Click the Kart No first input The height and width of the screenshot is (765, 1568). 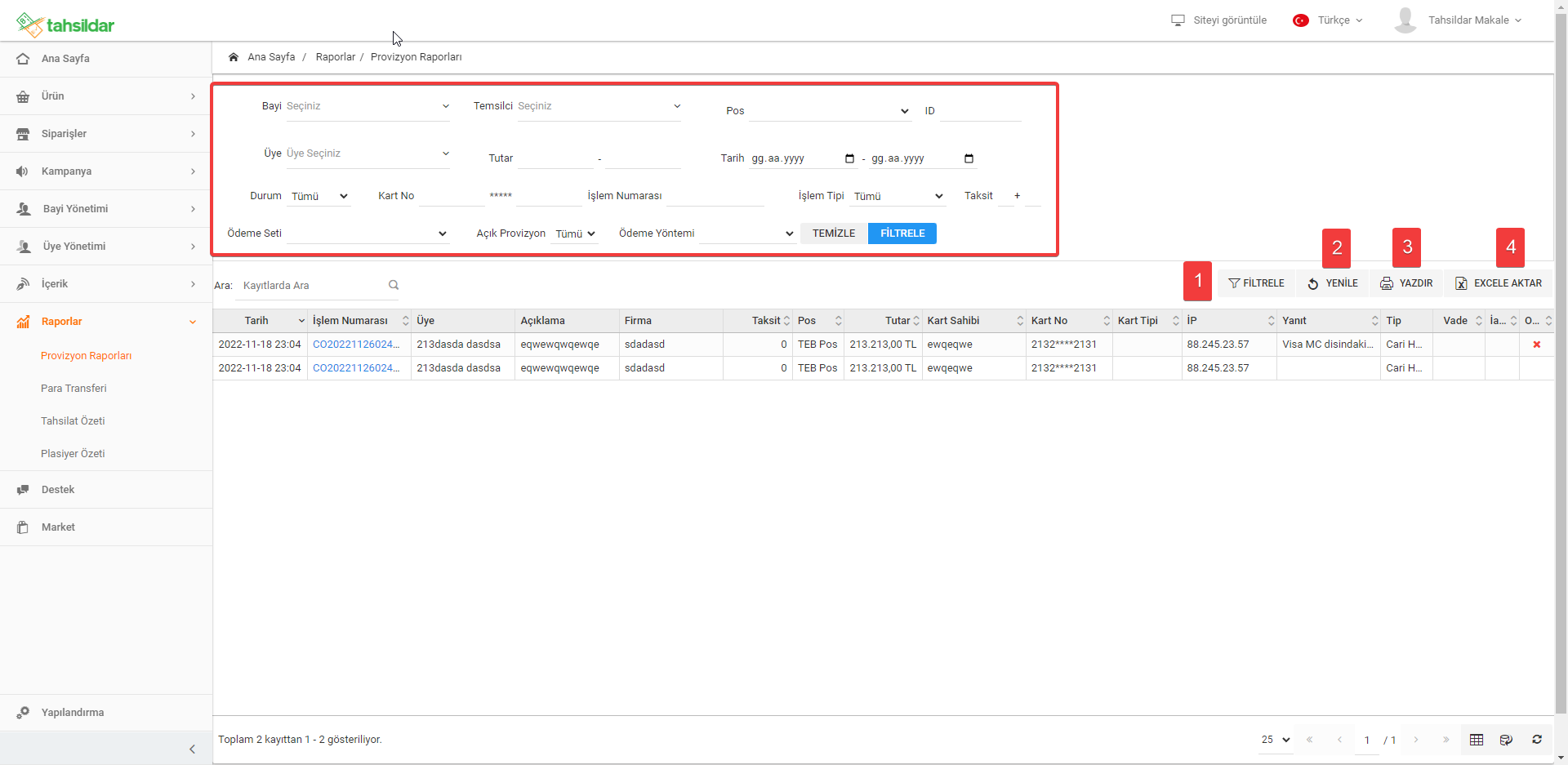[x=452, y=196]
